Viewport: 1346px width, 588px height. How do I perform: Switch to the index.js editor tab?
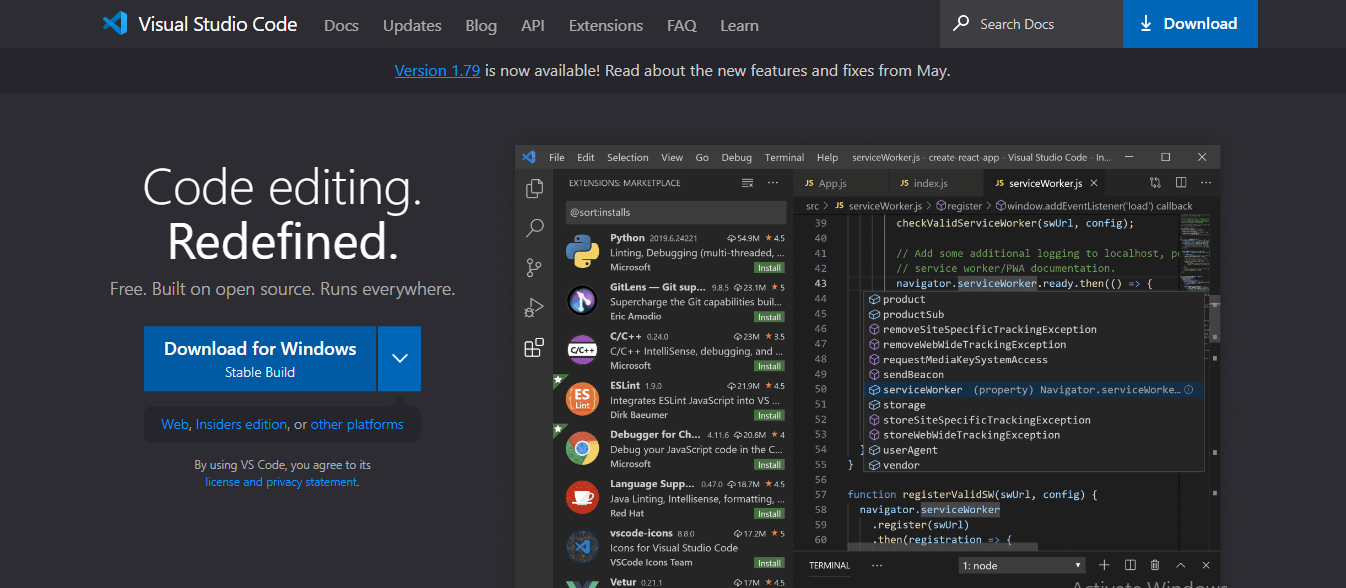point(930,184)
